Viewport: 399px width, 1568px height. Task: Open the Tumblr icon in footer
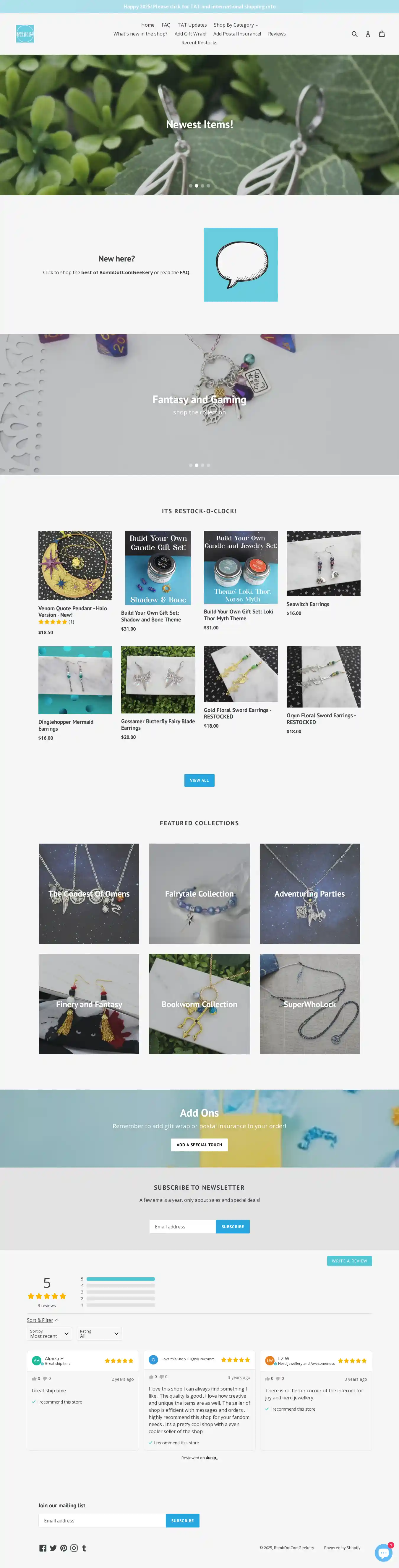84,1548
